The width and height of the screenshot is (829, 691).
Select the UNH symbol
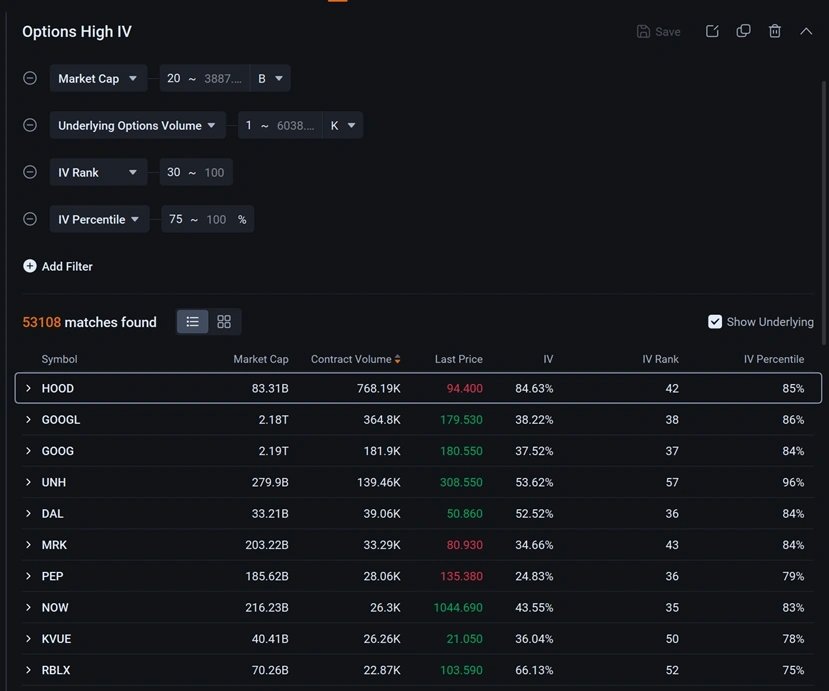(x=54, y=482)
